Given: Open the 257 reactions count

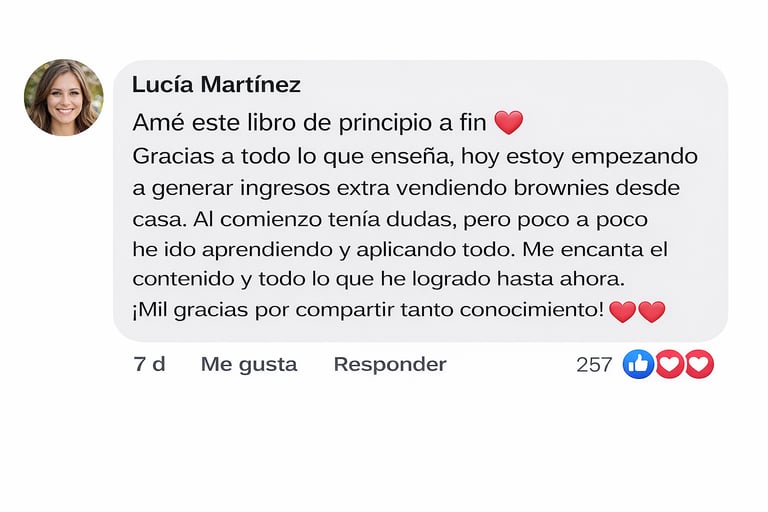Looking at the screenshot, I should (594, 365).
